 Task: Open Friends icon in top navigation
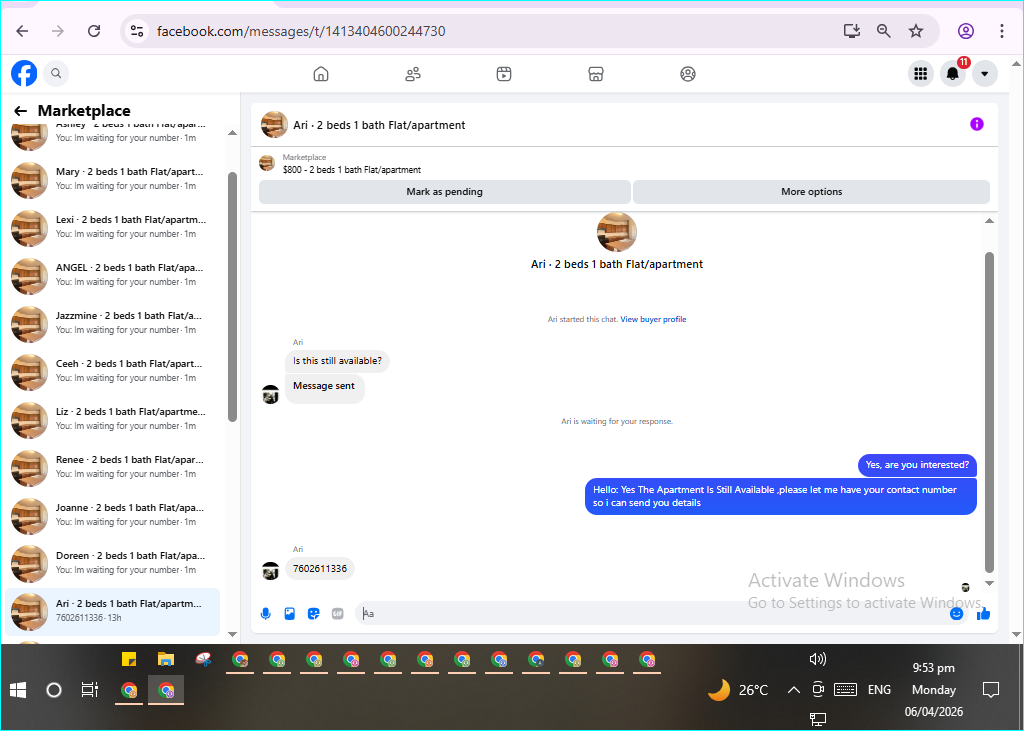413,74
